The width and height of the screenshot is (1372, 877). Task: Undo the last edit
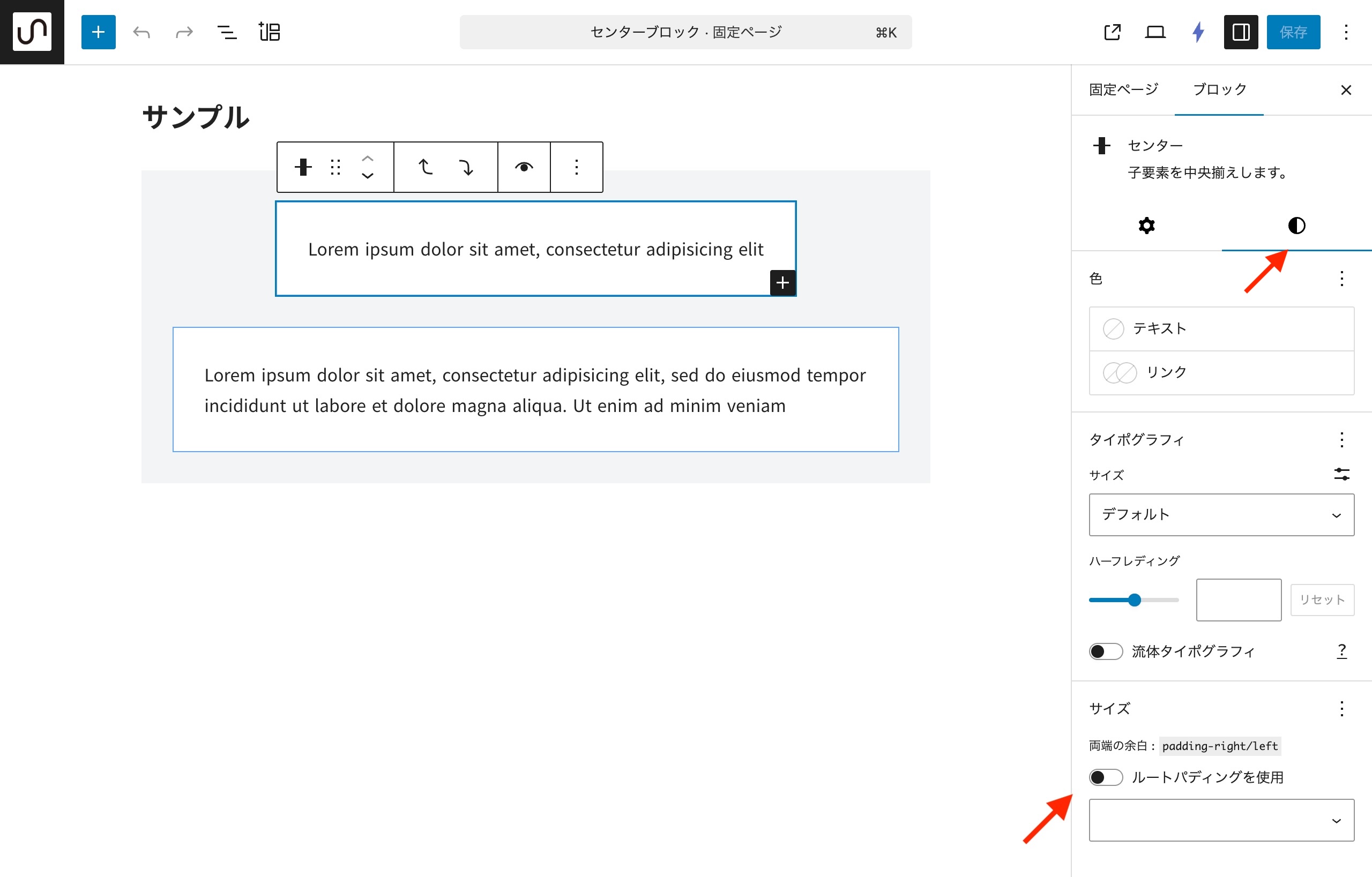(141, 32)
